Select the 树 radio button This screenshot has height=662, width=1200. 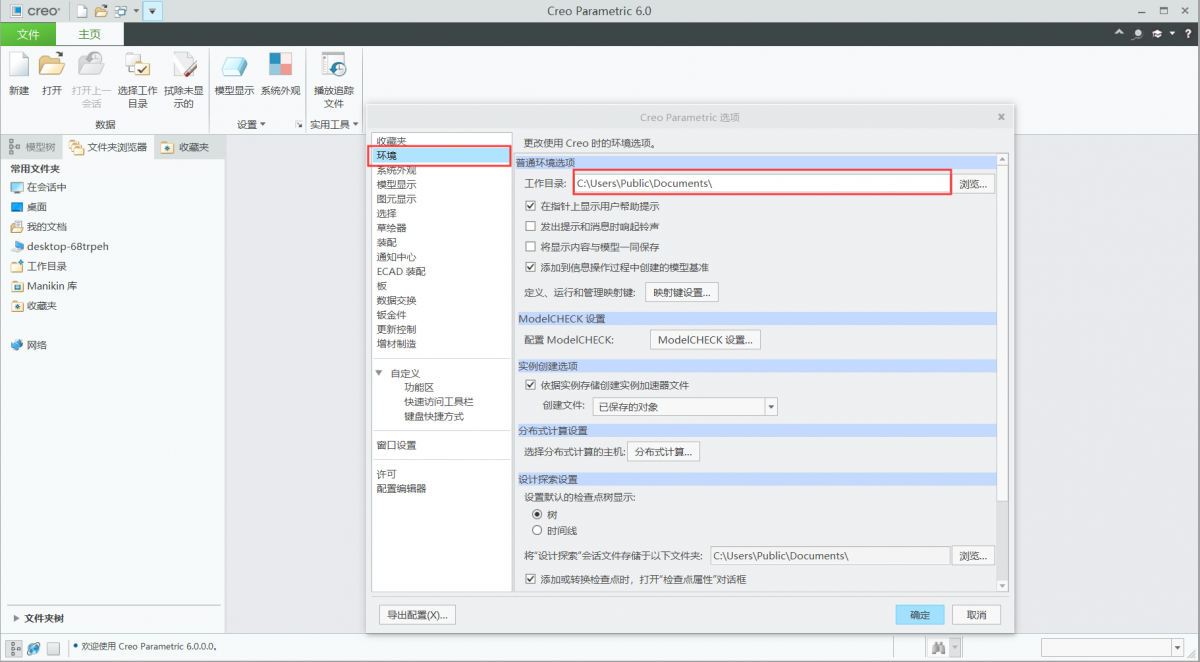(537, 514)
